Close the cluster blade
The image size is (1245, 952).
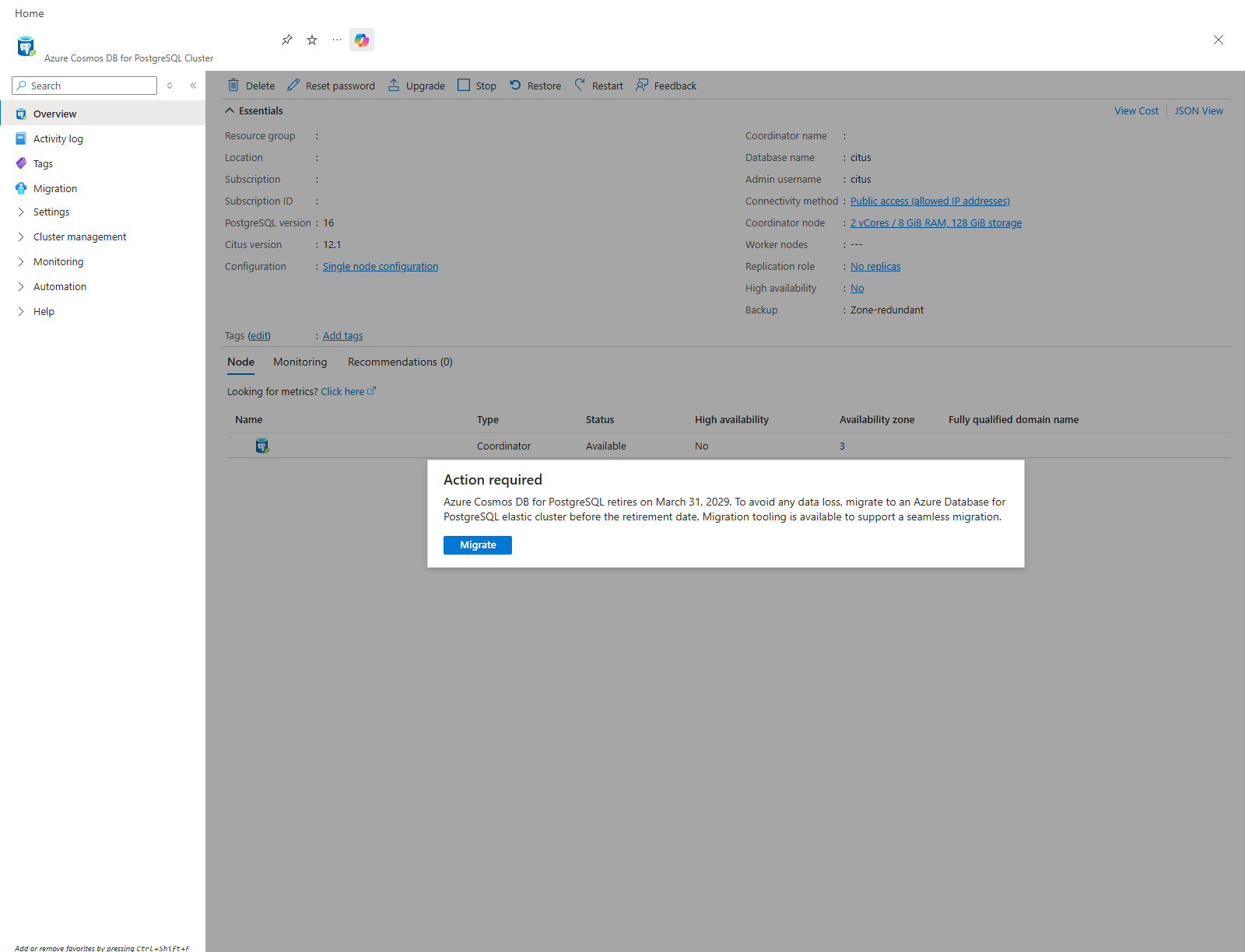[x=1219, y=40]
